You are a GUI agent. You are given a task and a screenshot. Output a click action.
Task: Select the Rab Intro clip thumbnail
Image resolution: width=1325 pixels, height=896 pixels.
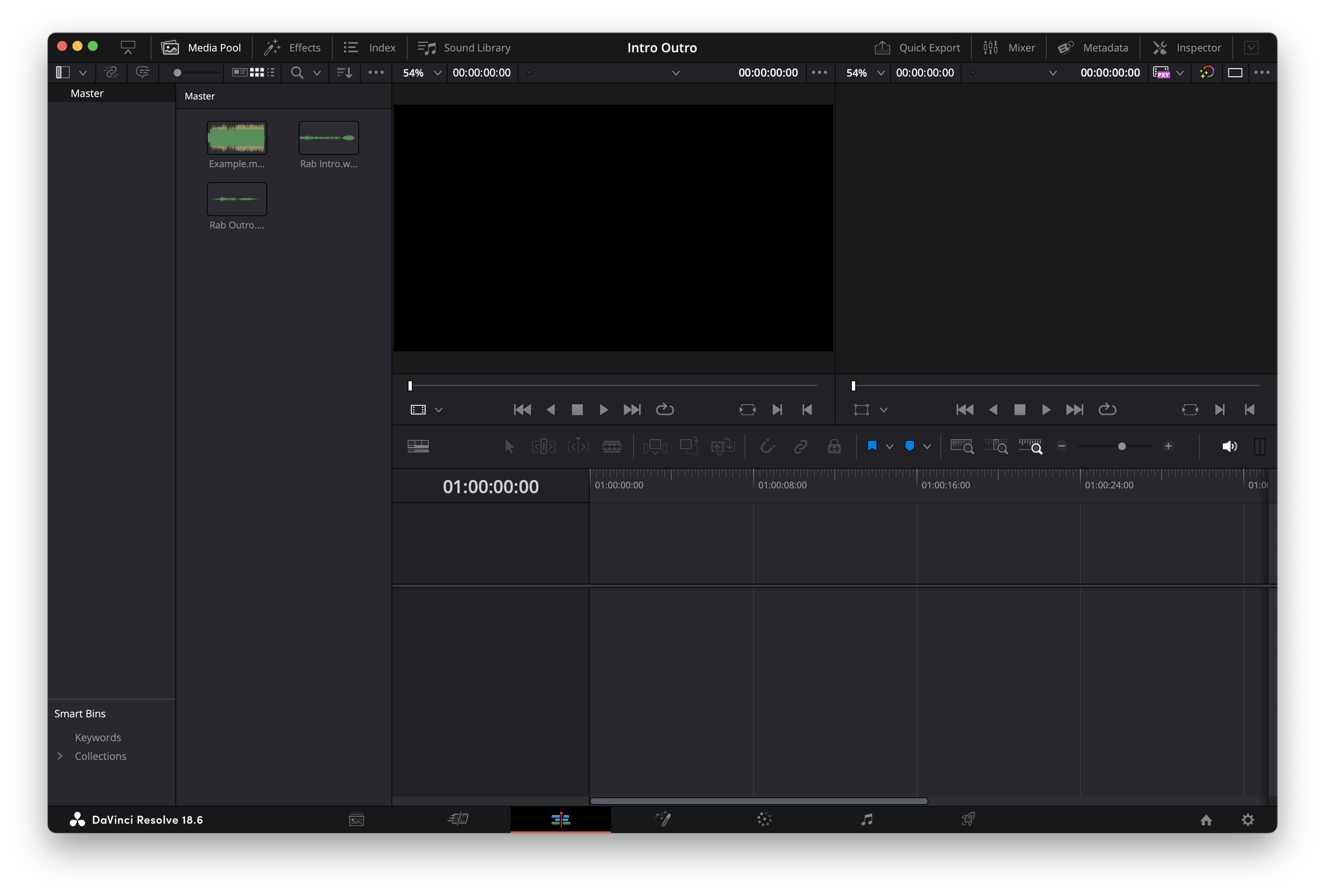point(328,137)
